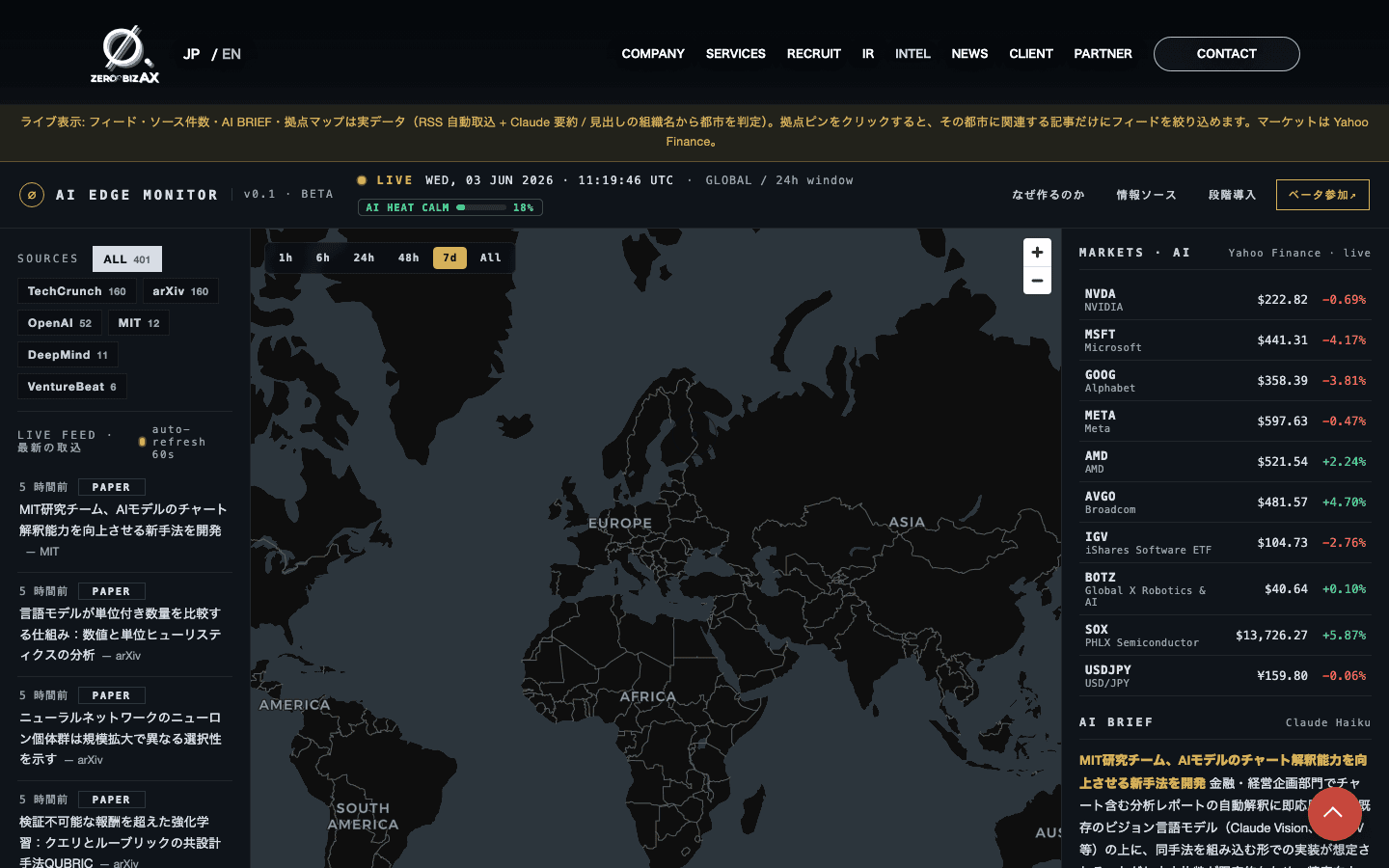1389x868 pixels.
Task: Filter sources by DeepMind
Action: [68, 355]
